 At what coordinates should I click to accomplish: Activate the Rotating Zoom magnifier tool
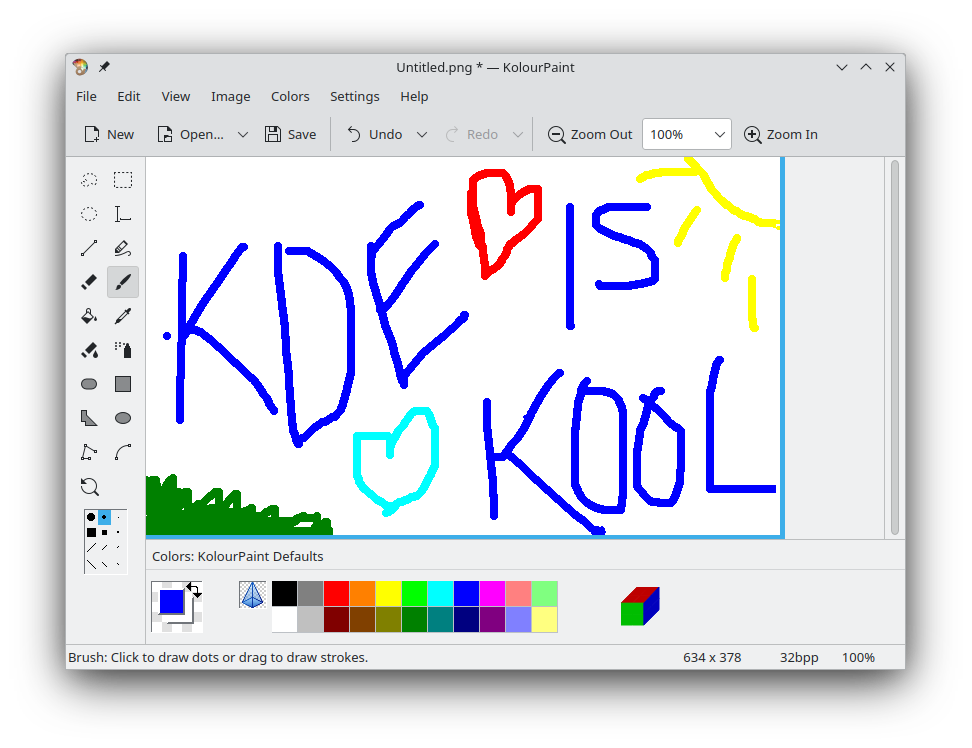(89, 487)
